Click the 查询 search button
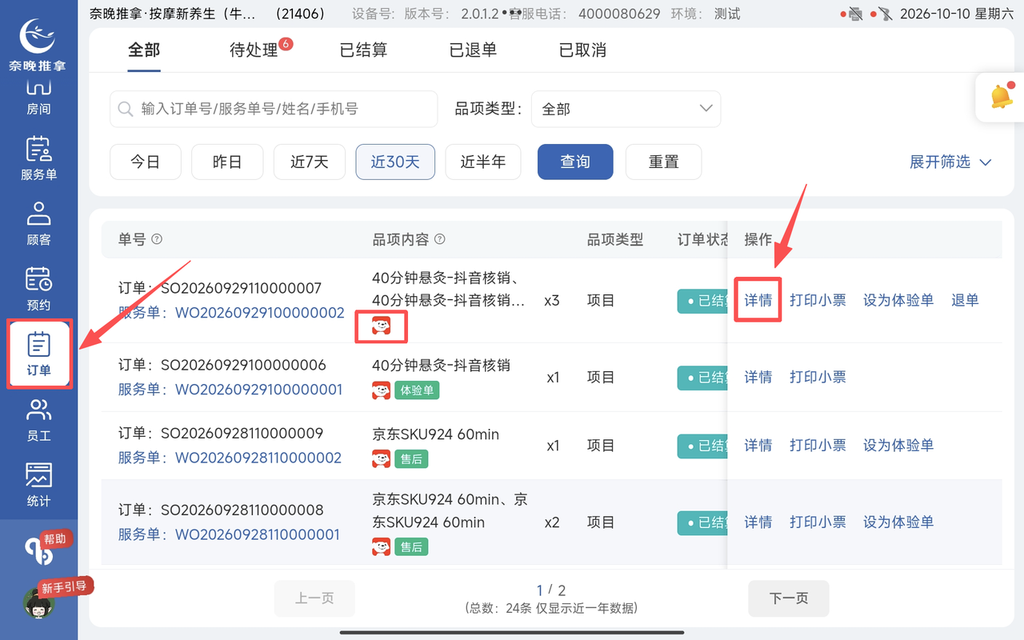The image size is (1024, 640). coord(575,161)
